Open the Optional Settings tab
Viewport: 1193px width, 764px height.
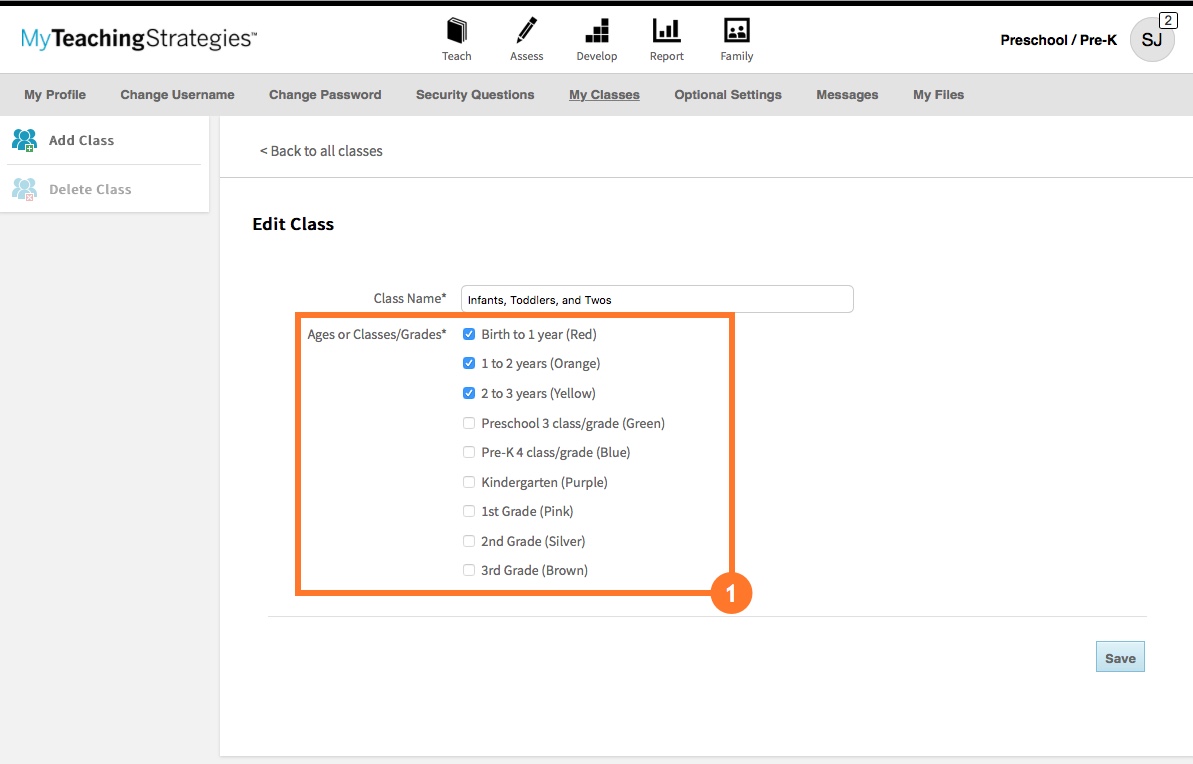click(x=728, y=95)
